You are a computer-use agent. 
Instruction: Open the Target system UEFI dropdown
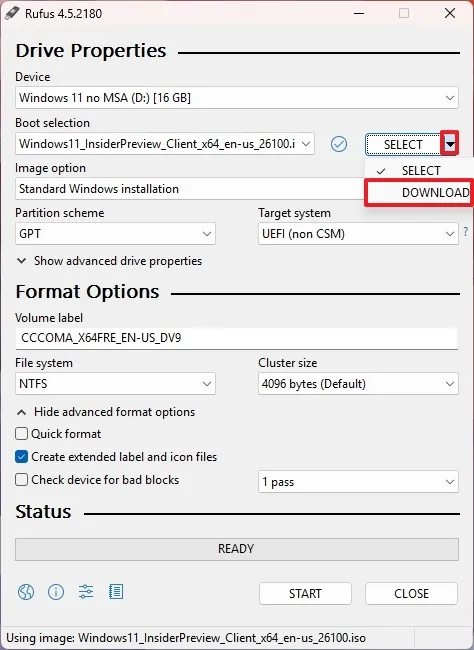[x=358, y=234]
